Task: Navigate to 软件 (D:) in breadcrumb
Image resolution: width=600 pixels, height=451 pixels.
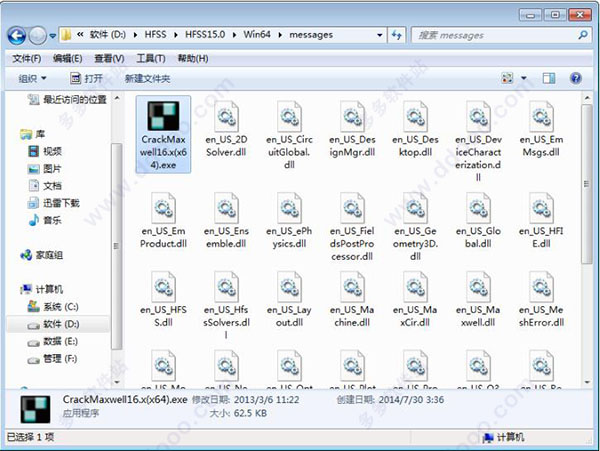Action: click(x=108, y=35)
